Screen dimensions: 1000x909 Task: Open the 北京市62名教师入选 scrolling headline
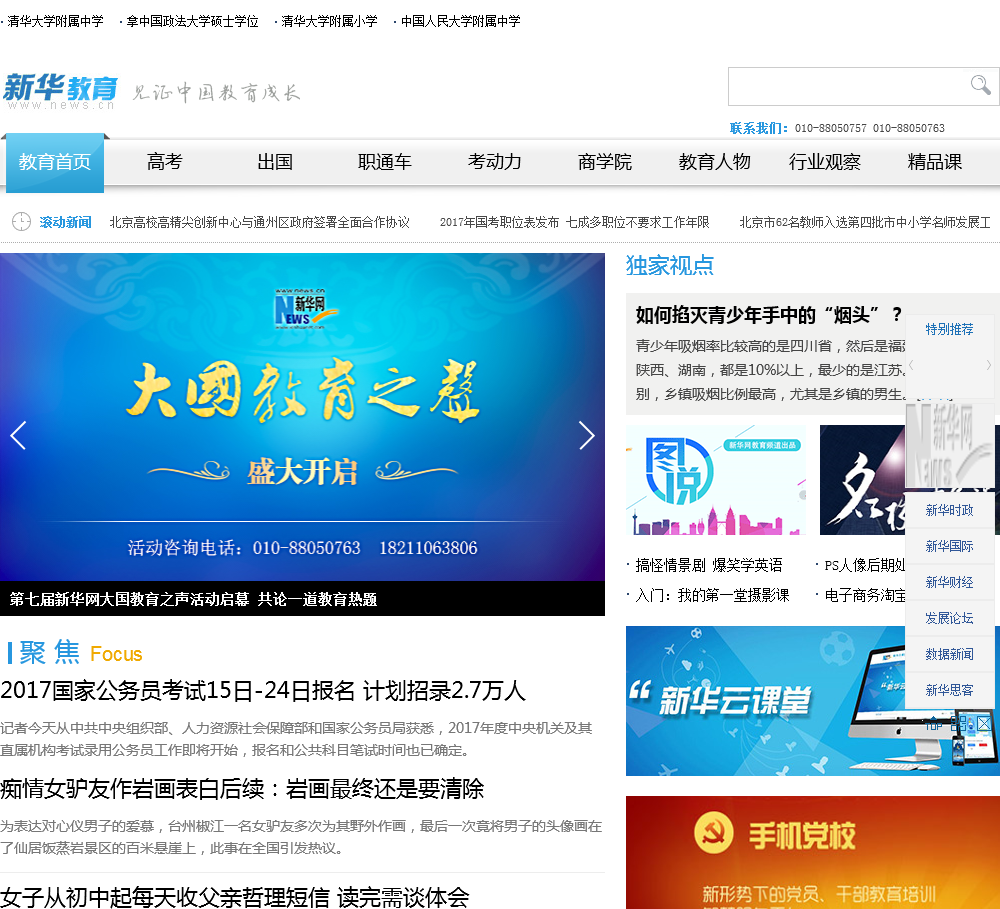tap(865, 222)
